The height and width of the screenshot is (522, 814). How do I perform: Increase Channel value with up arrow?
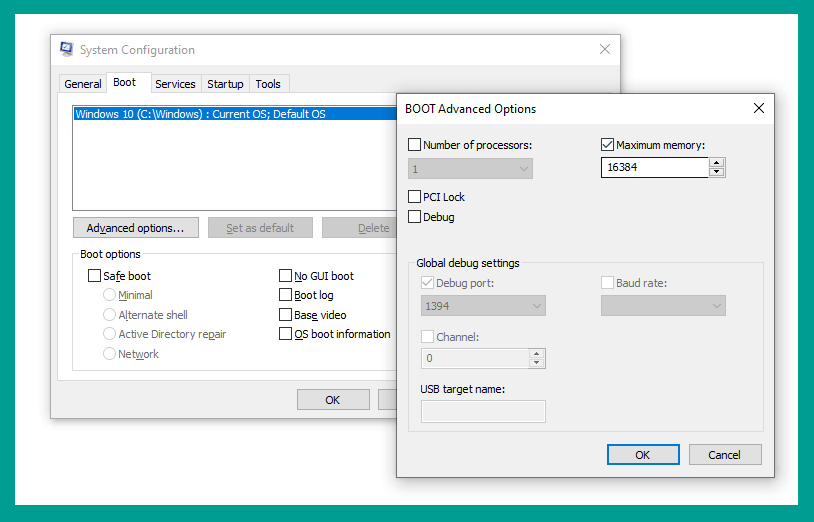tap(537, 353)
